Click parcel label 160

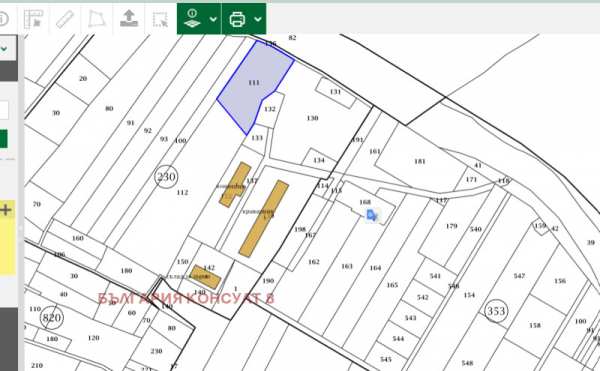[78, 238]
